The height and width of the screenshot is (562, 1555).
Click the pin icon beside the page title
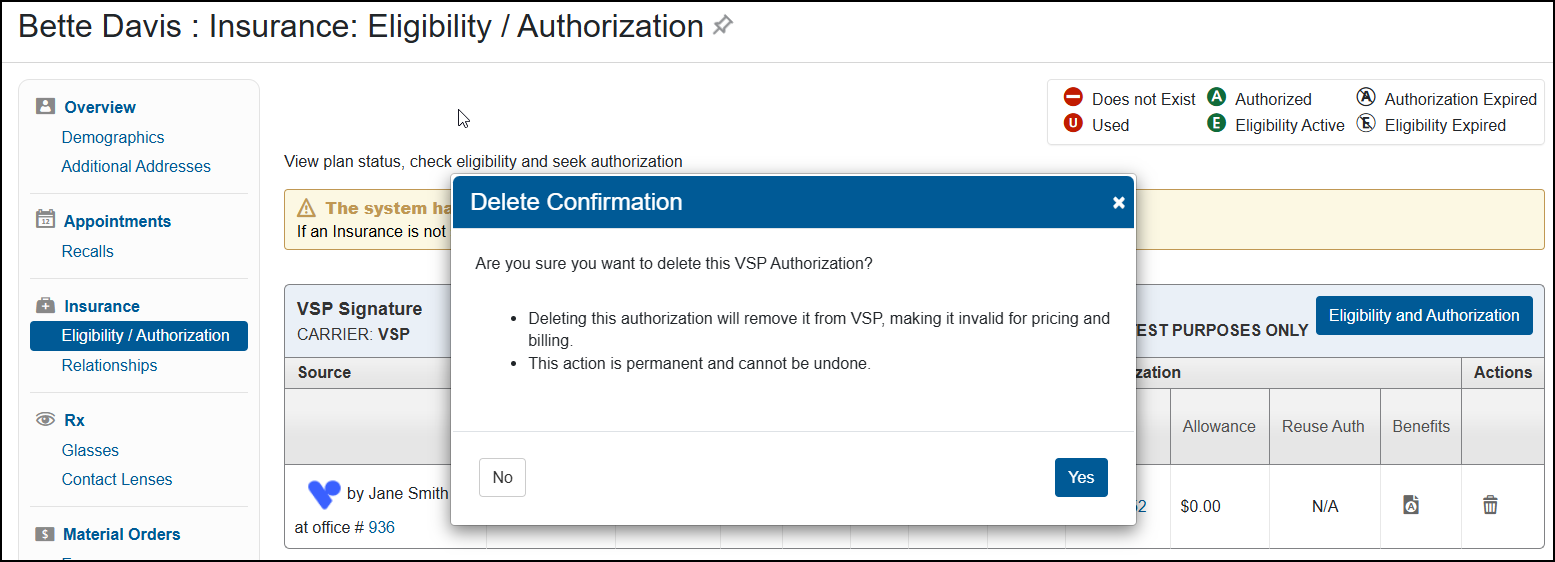722,27
